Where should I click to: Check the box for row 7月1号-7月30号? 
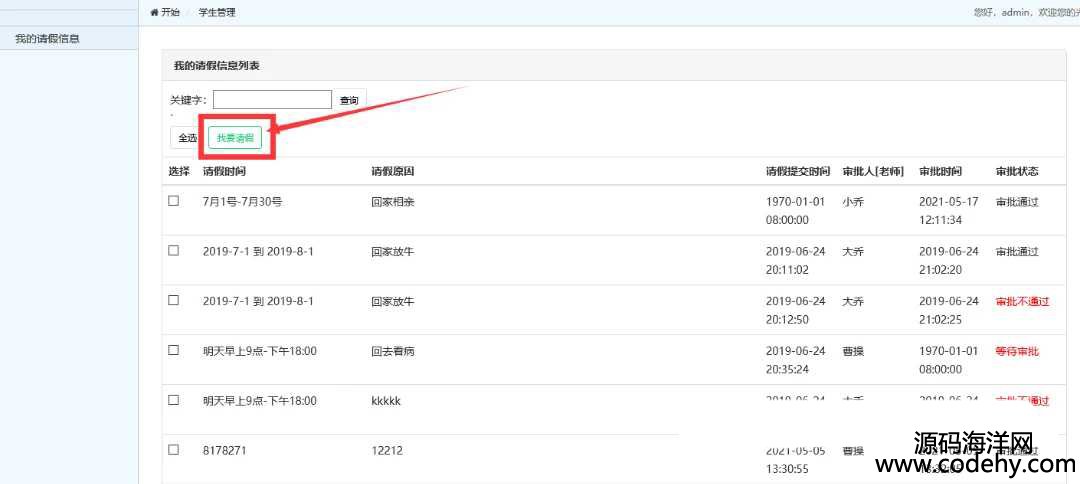(174, 201)
